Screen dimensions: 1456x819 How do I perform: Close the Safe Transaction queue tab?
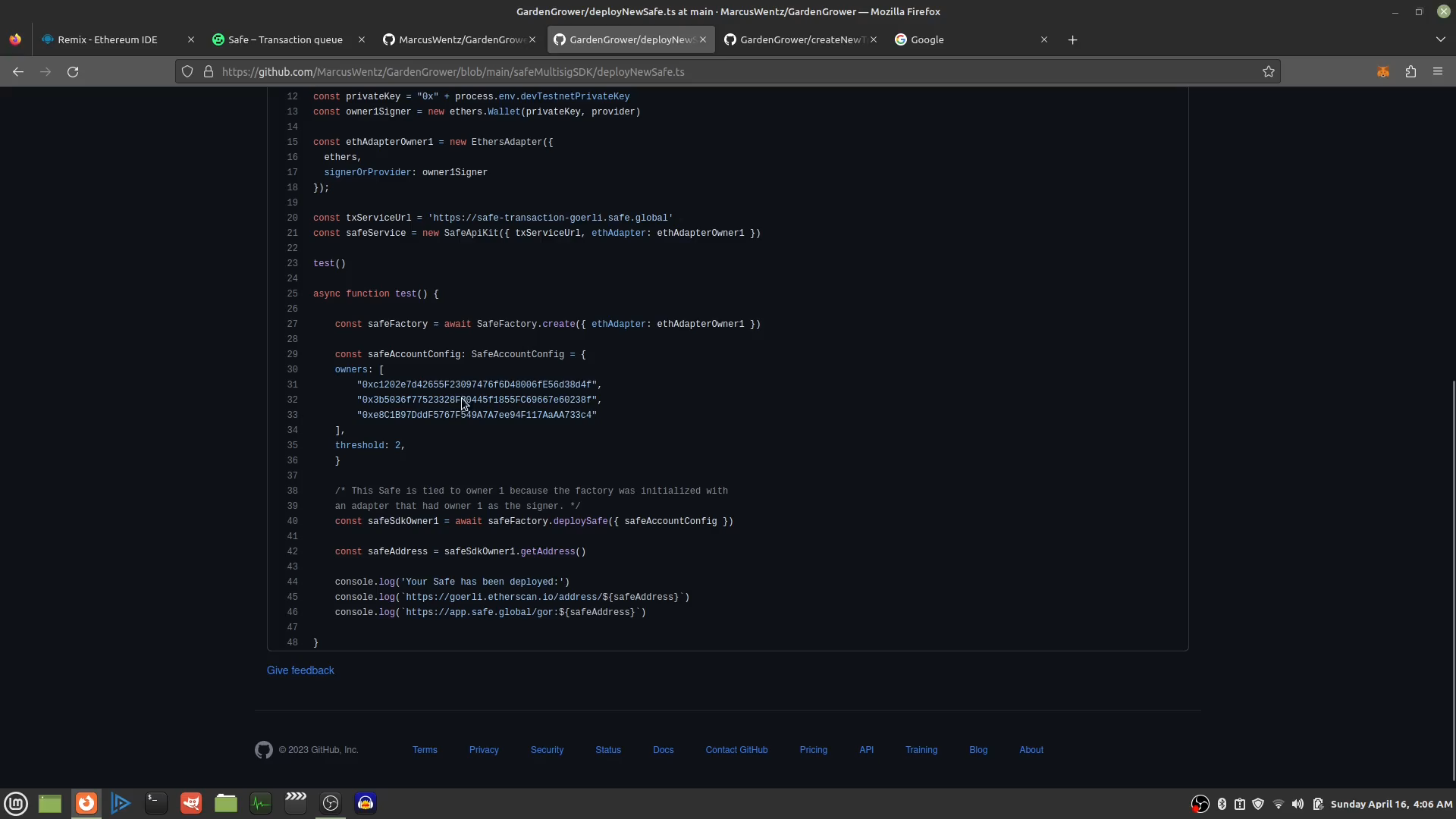[362, 39]
